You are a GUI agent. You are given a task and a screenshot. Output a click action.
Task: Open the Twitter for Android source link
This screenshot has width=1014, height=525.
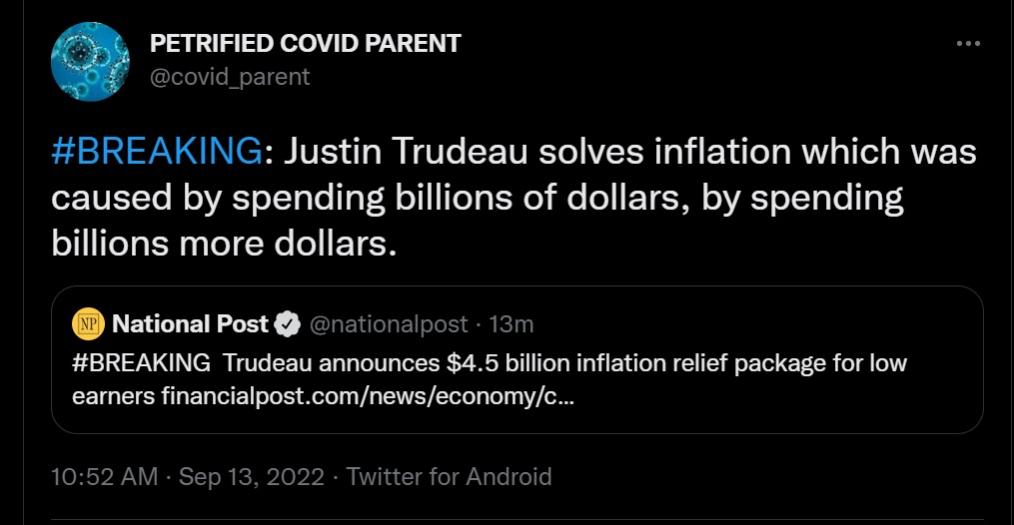coord(449,477)
